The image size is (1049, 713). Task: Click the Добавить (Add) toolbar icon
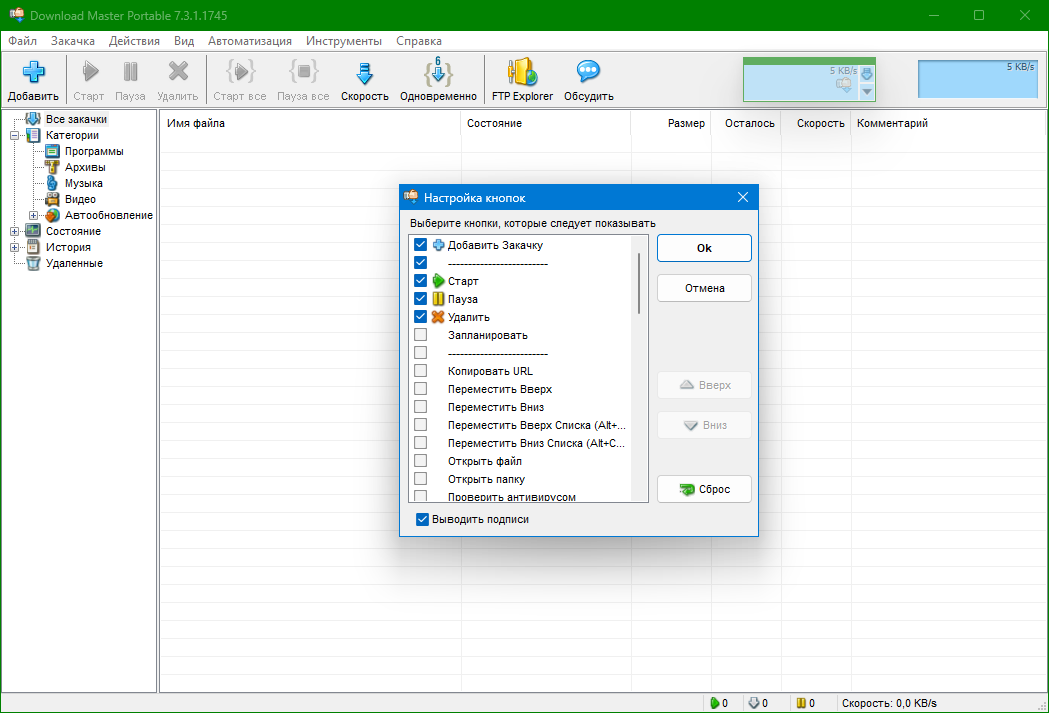(x=33, y=73)
